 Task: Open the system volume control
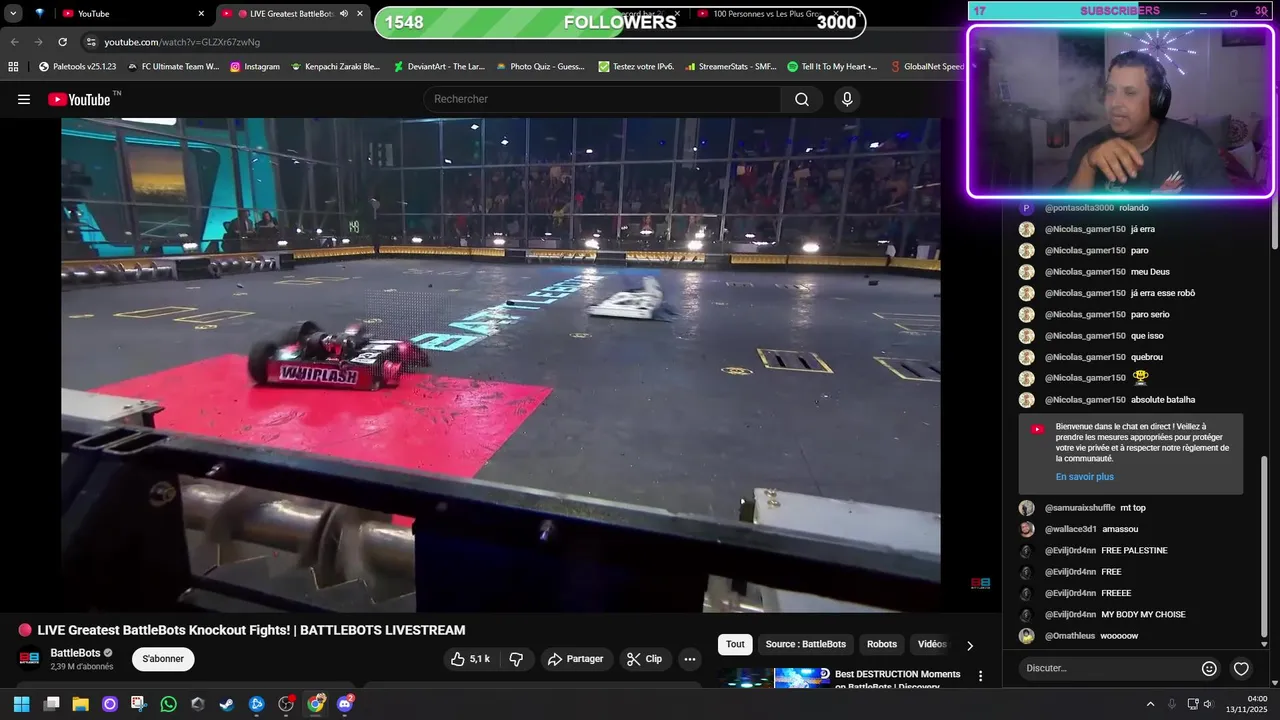(1208, 704)
